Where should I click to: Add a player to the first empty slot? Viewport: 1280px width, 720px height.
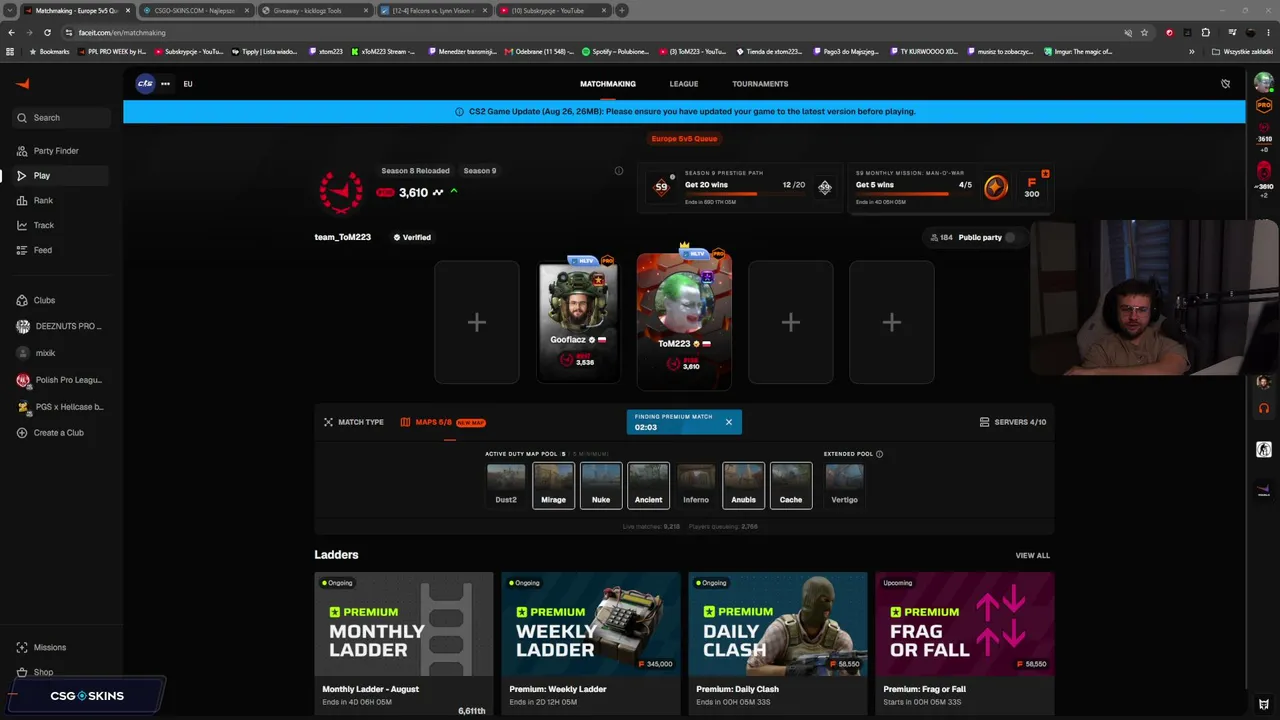pos(477,322)
